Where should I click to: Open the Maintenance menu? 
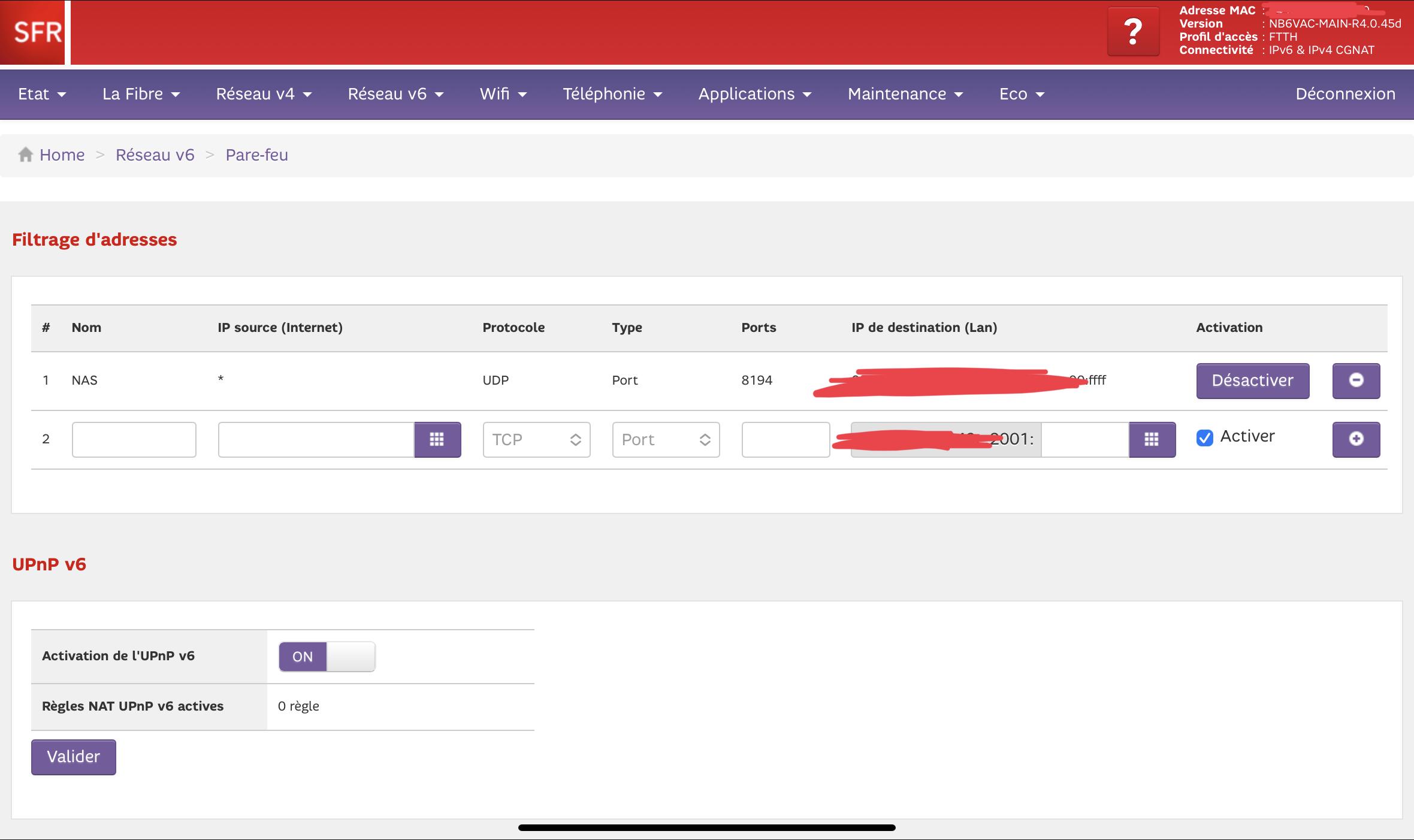click(x=905, y=94)
